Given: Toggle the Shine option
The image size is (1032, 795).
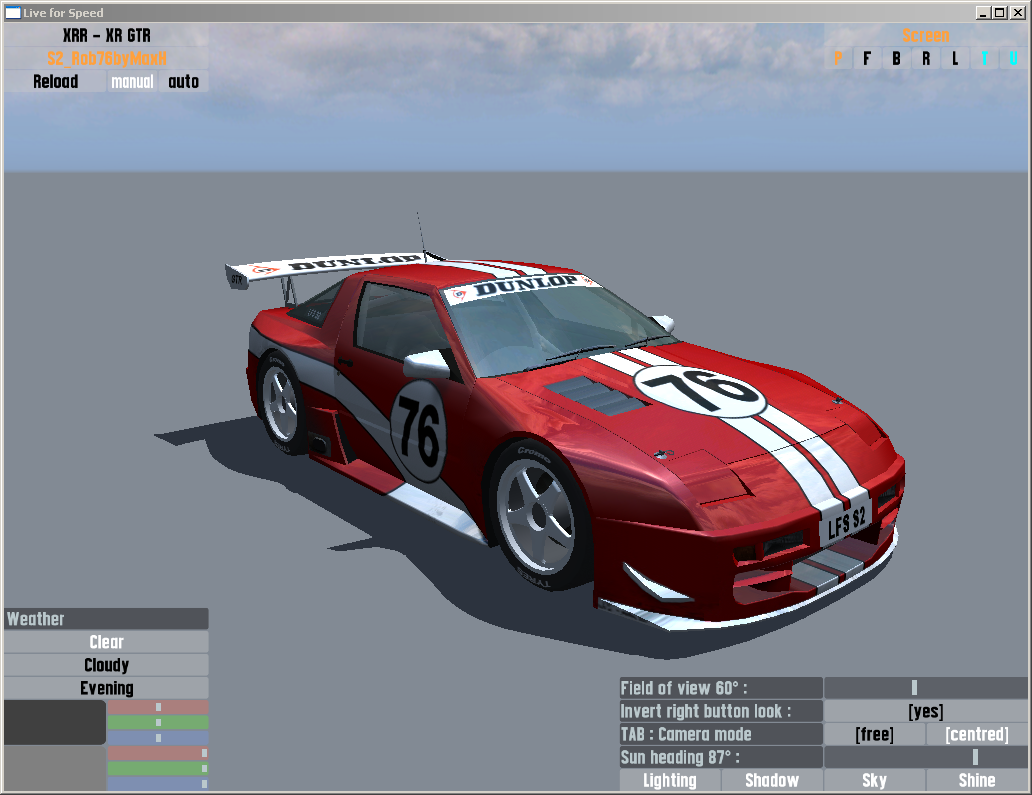Looking at the screenshot, I should 977,780.
